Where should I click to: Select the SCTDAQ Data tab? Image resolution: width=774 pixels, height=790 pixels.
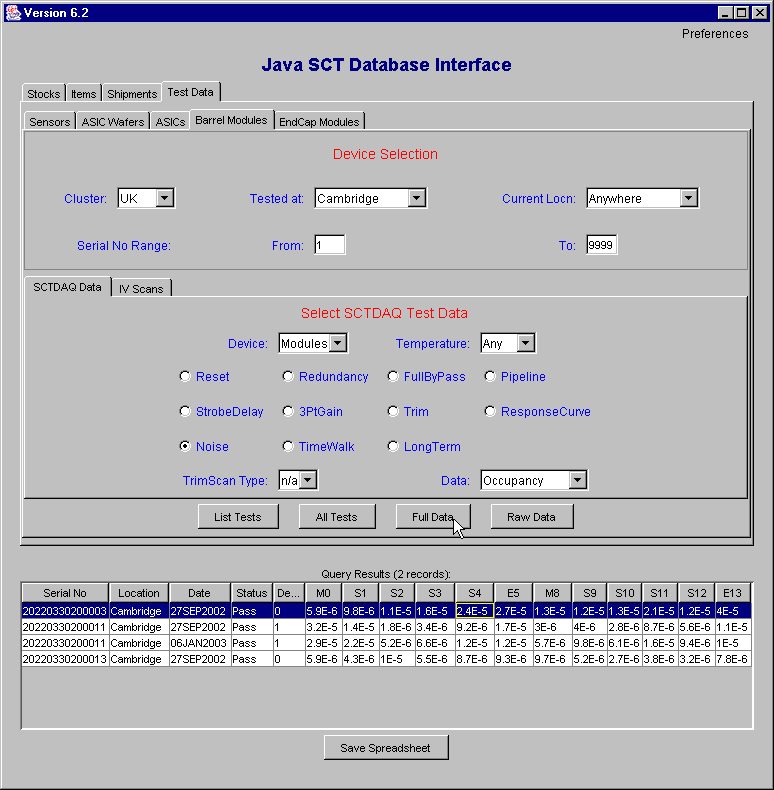pyautogui.click(x=68, y=287)
